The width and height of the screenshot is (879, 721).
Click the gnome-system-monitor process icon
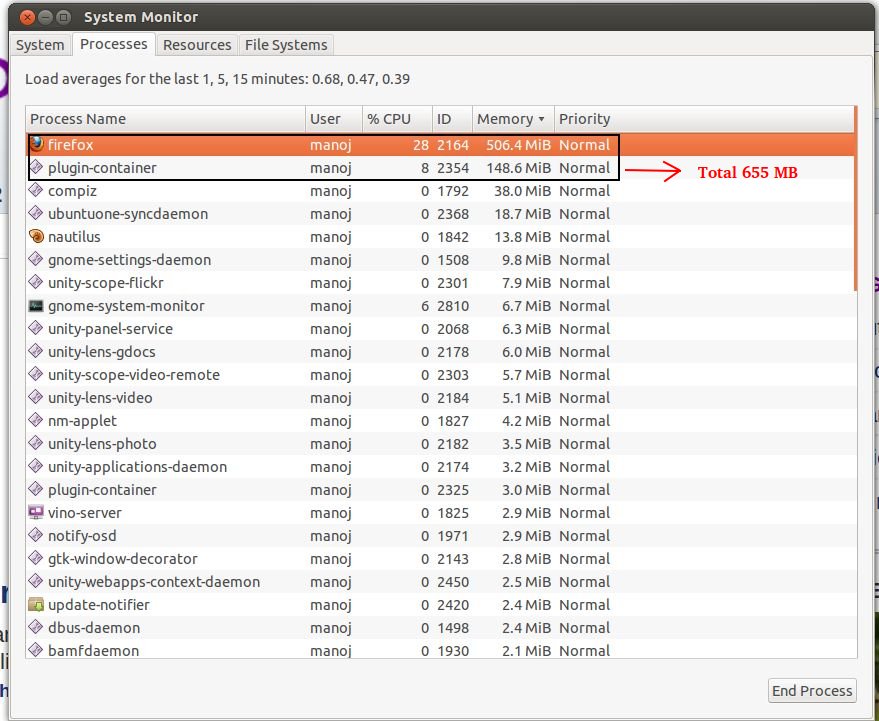pyautogui.click(x=38, y=306)
